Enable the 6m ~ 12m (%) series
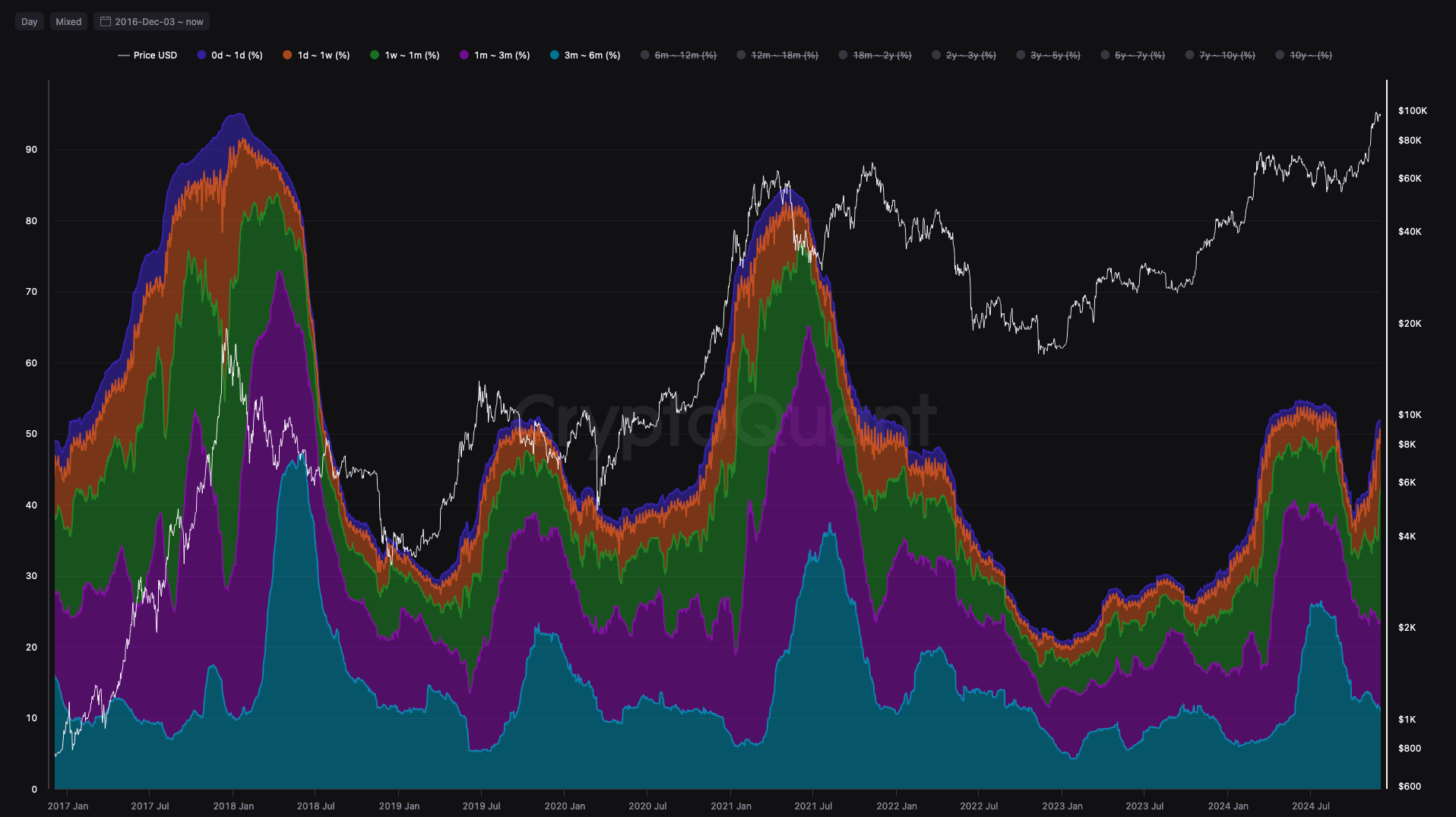 [x=685, y=55]
